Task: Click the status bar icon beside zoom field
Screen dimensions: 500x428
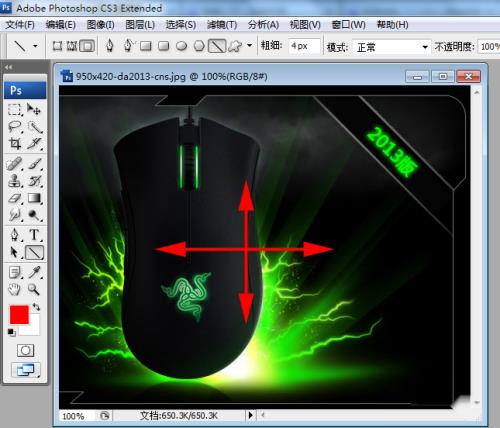Action: (x=104, y=415)
